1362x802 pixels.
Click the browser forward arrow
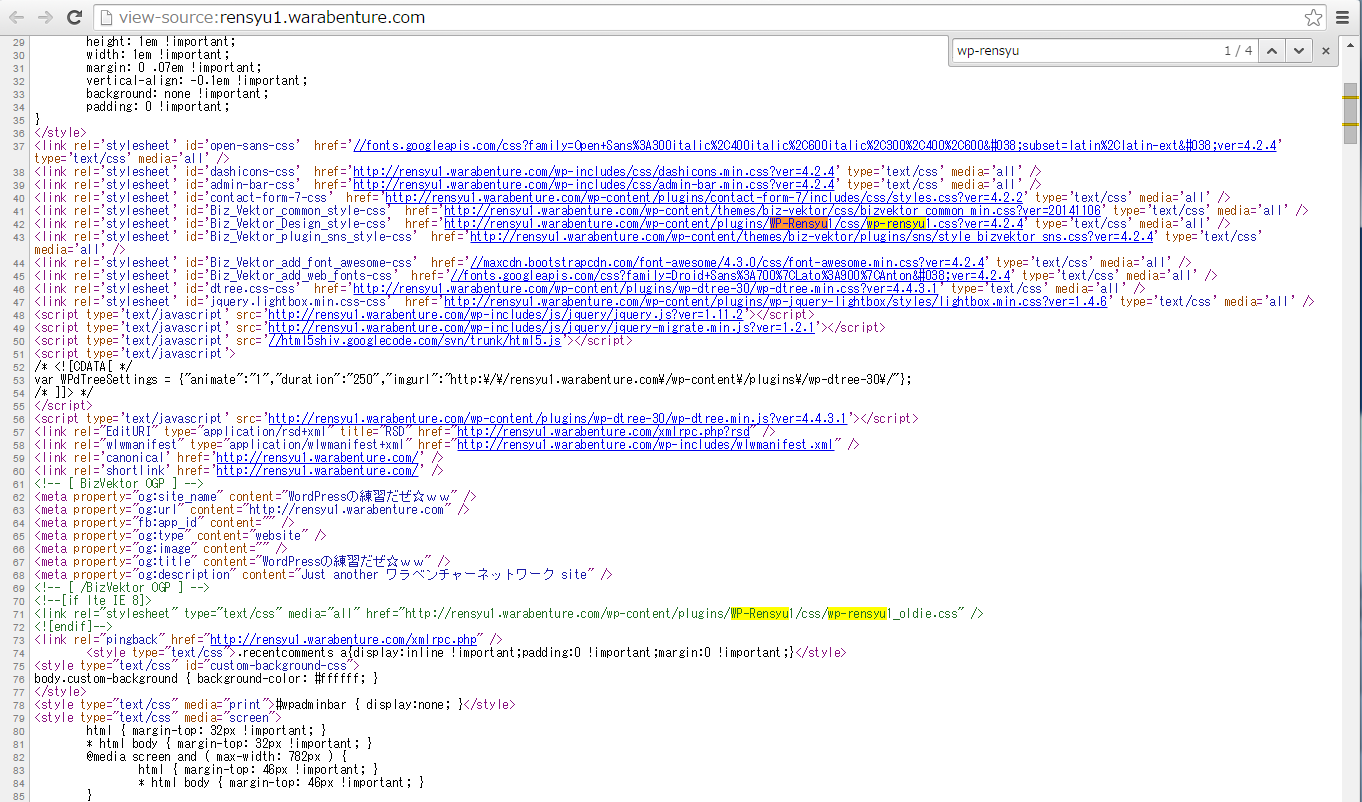[45, 17]
